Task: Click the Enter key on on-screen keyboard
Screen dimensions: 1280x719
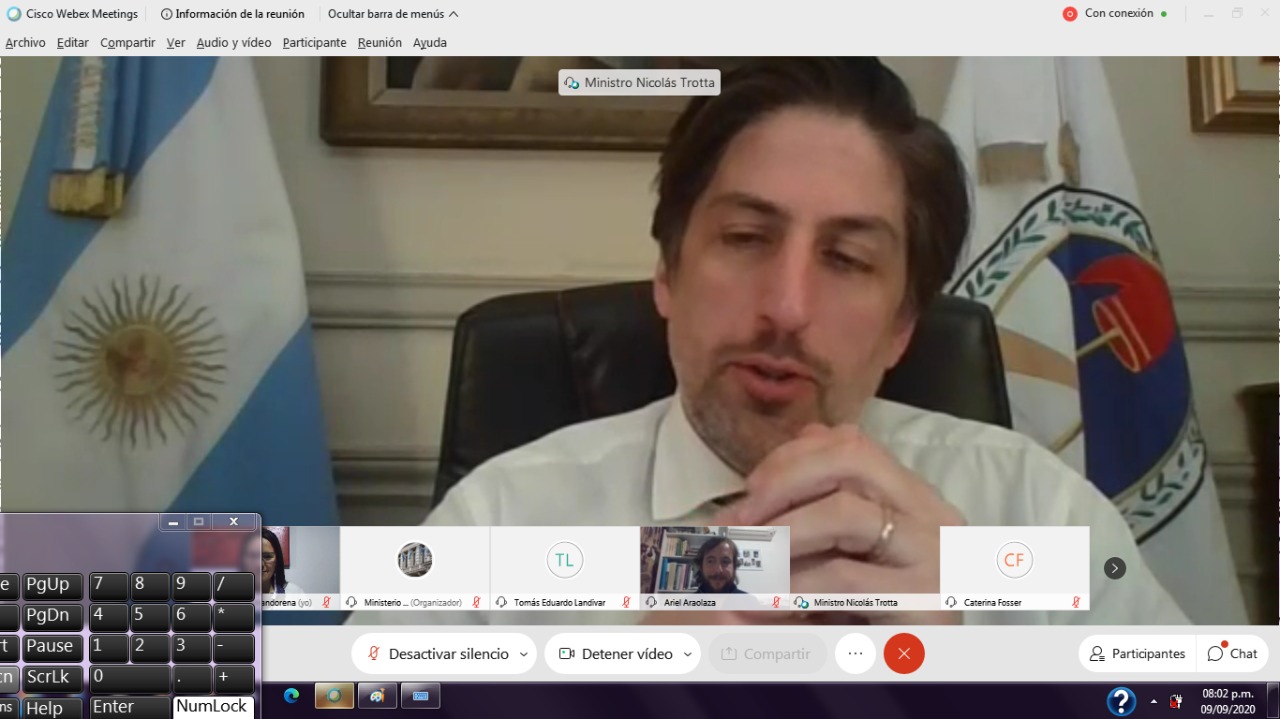Action: [x=129, y=706]
